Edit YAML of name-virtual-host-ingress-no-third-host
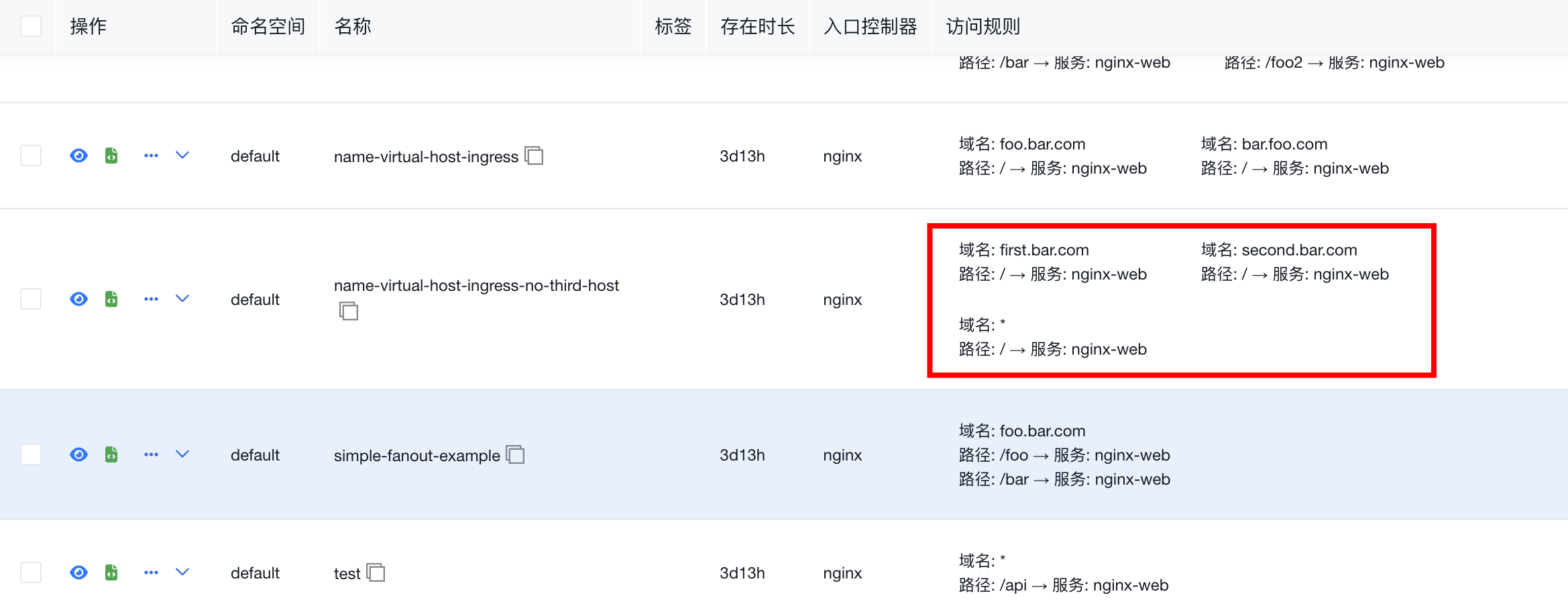This screenshot has height=614, width=1568. click(111, 299)
